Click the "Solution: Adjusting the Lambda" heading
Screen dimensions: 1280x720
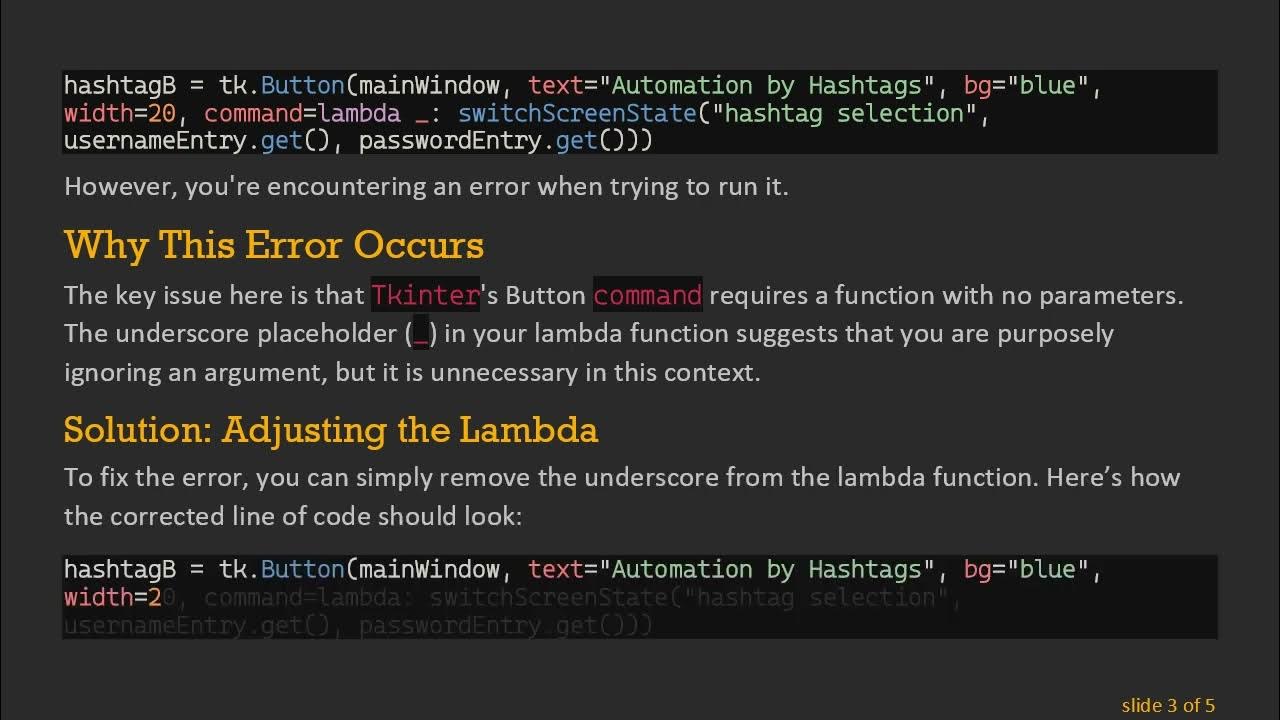coord(330,430)
